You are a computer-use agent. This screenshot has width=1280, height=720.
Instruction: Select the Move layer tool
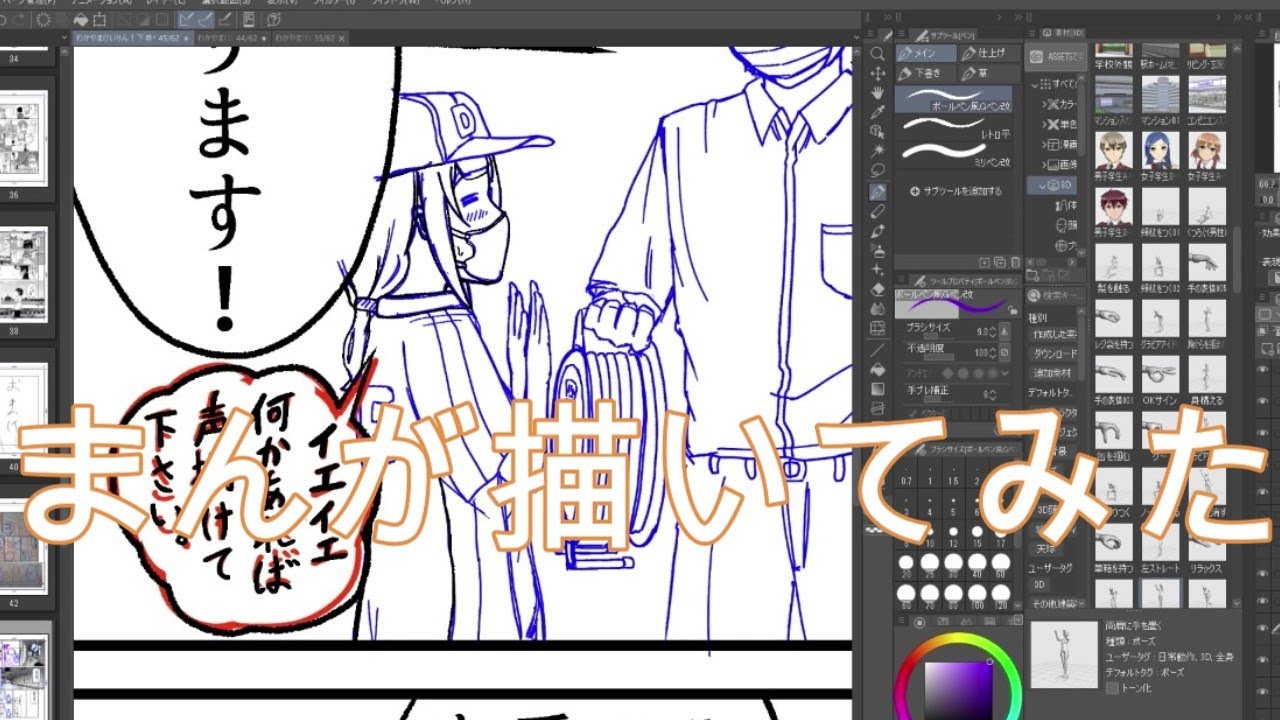pos(878,73)
